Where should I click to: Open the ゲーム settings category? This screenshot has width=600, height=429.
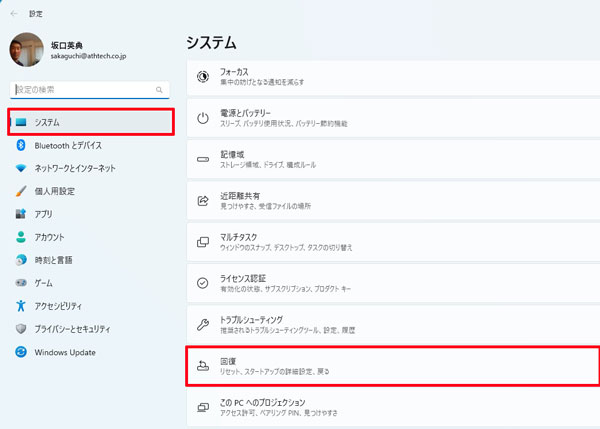click(x=43, y=283)
